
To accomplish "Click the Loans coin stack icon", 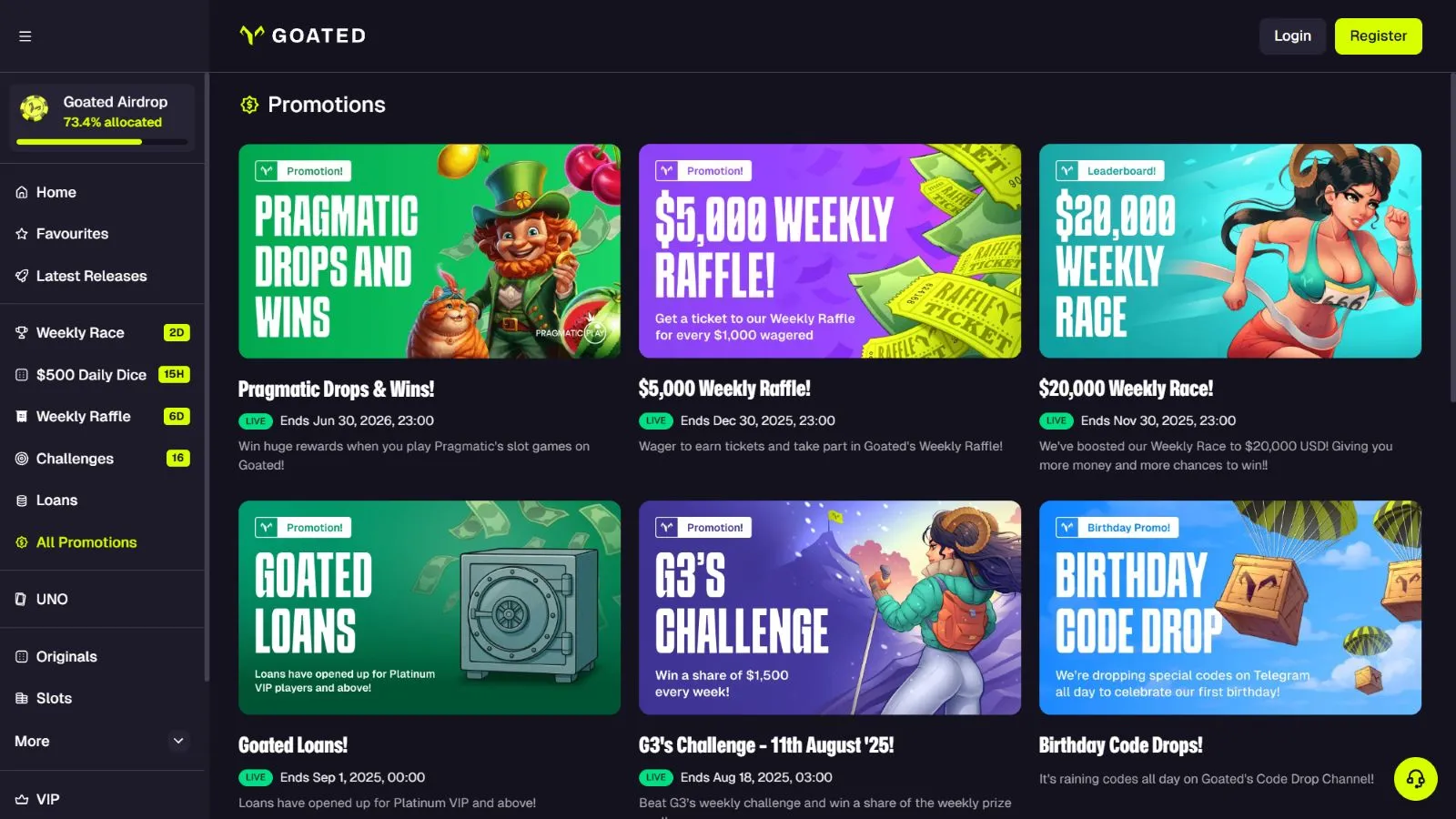I will click(22, 500).
